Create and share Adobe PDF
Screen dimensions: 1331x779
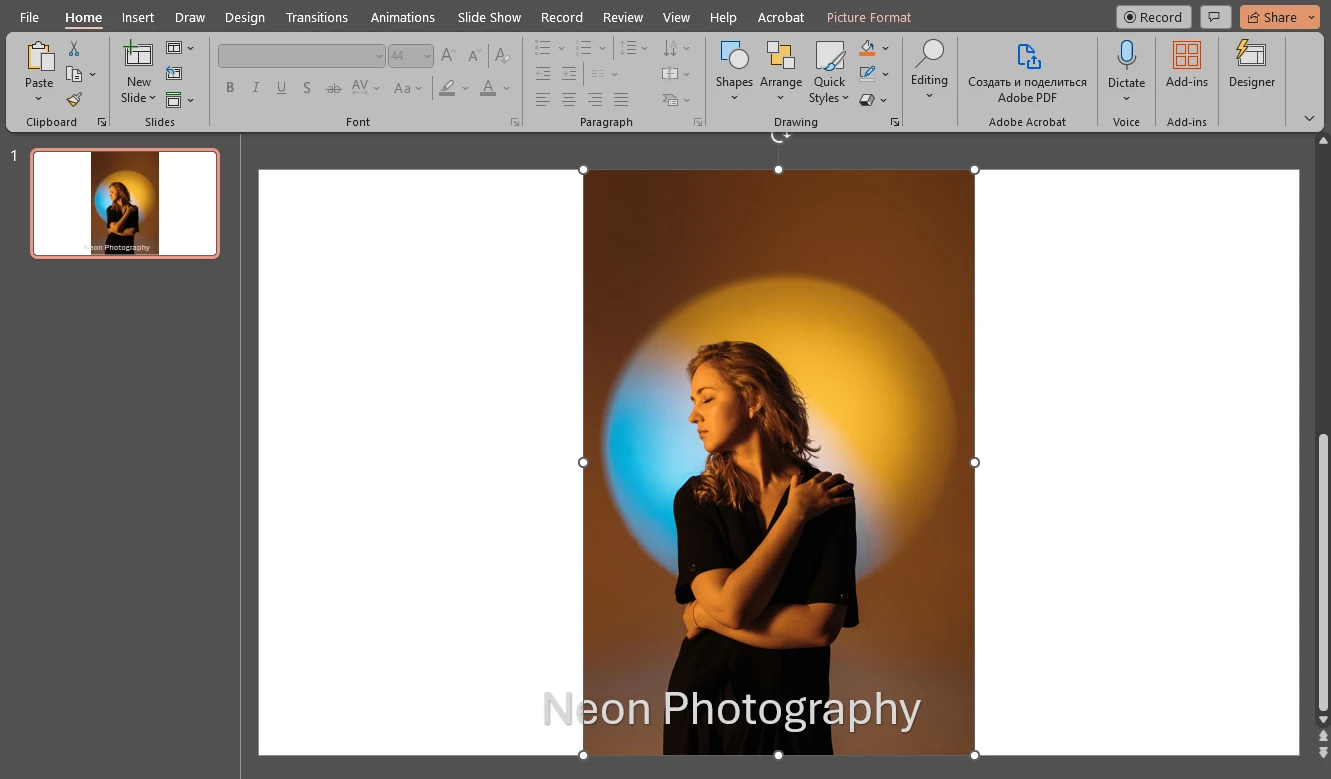1027,70
